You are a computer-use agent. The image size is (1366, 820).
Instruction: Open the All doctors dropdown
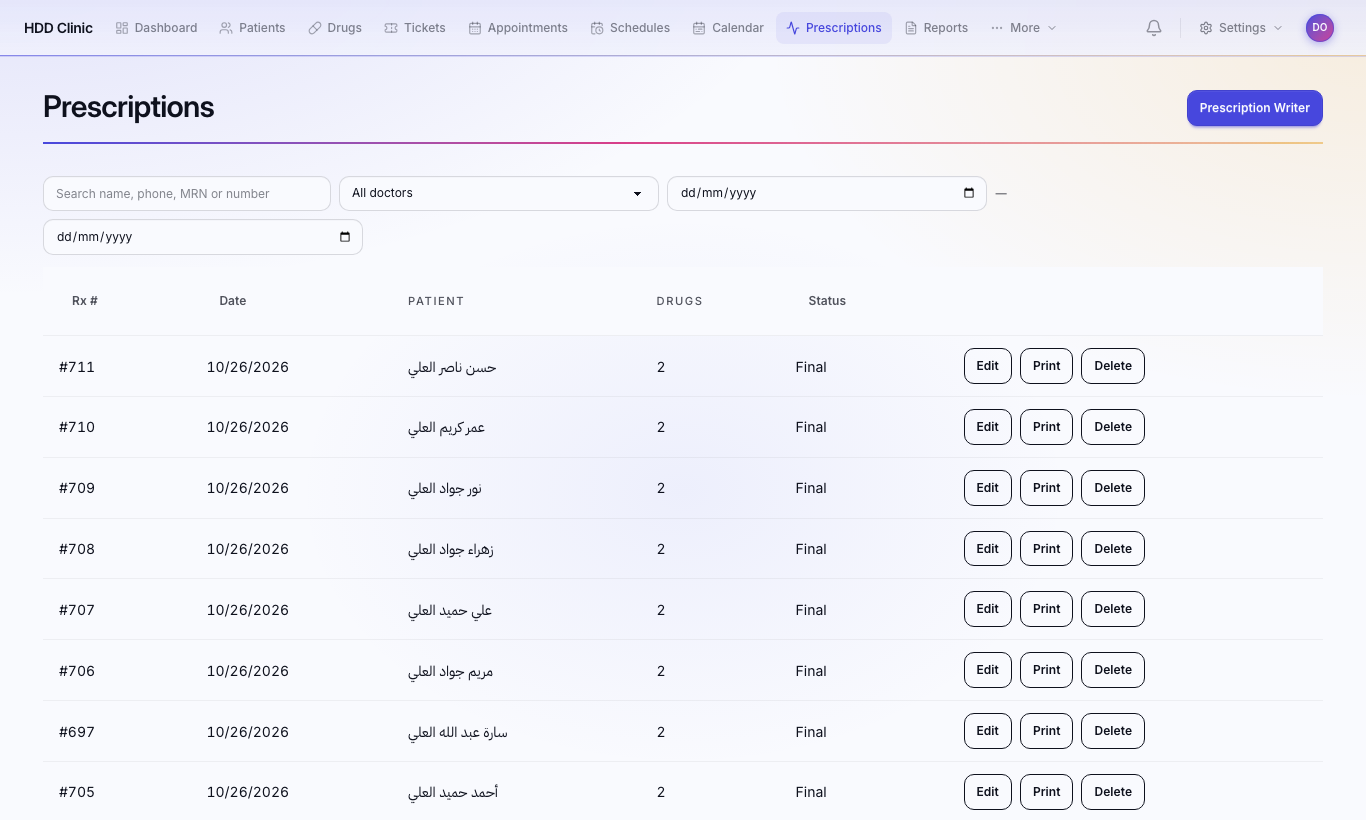[x=499, y=193]
